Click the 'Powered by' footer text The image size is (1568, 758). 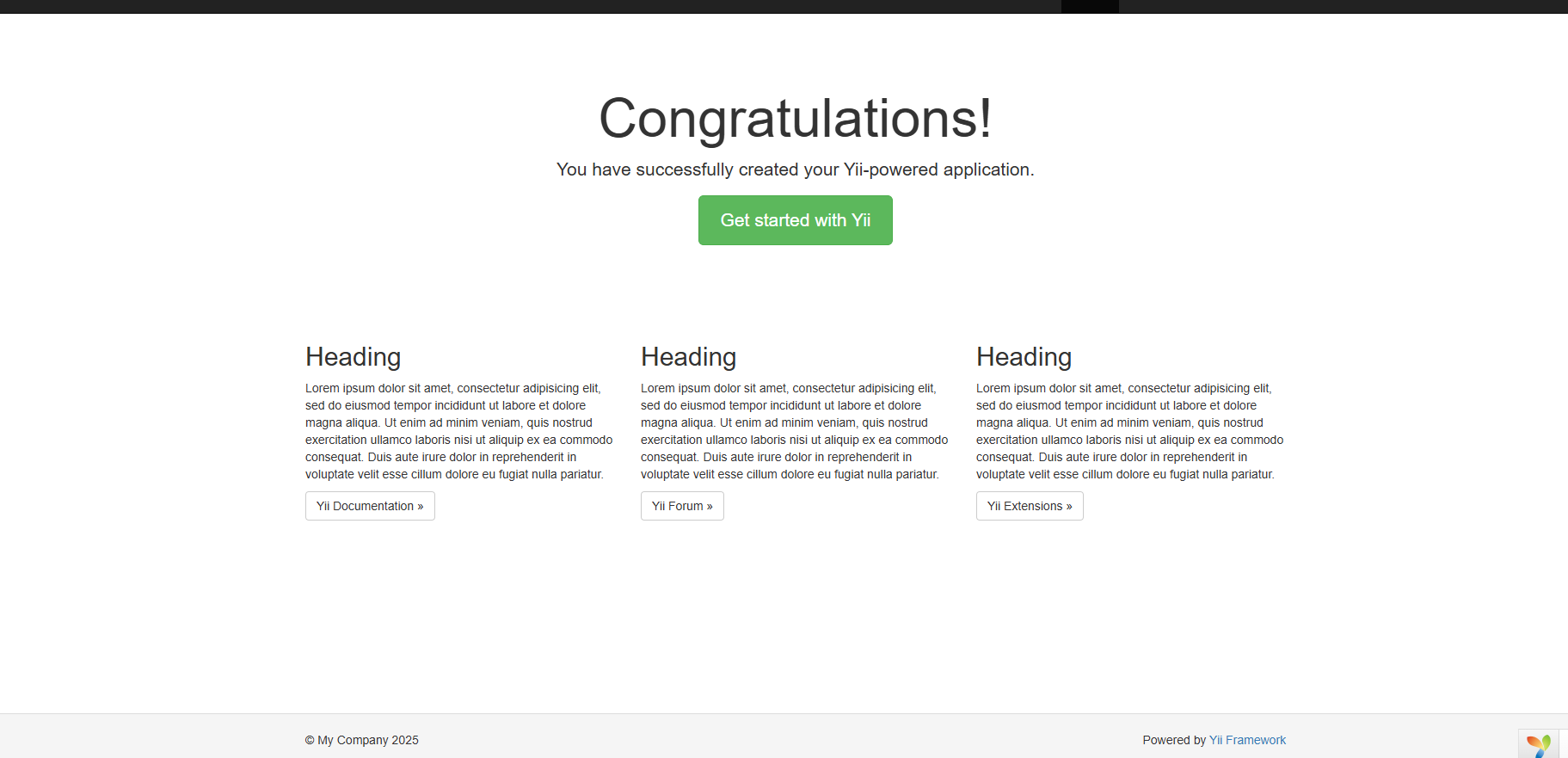[x=1174, y=740]
